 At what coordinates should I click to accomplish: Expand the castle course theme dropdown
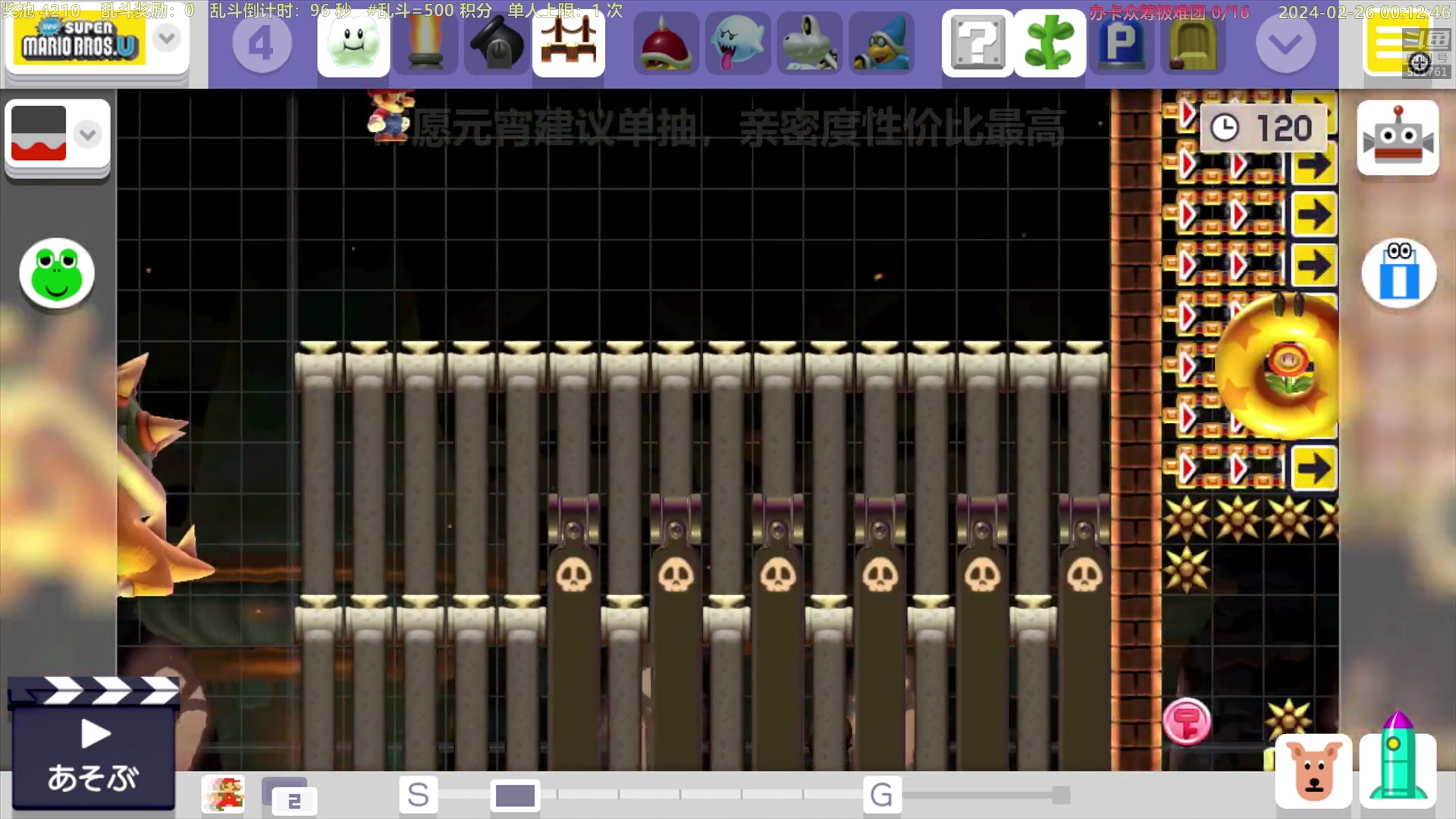(x=88, y=135)
